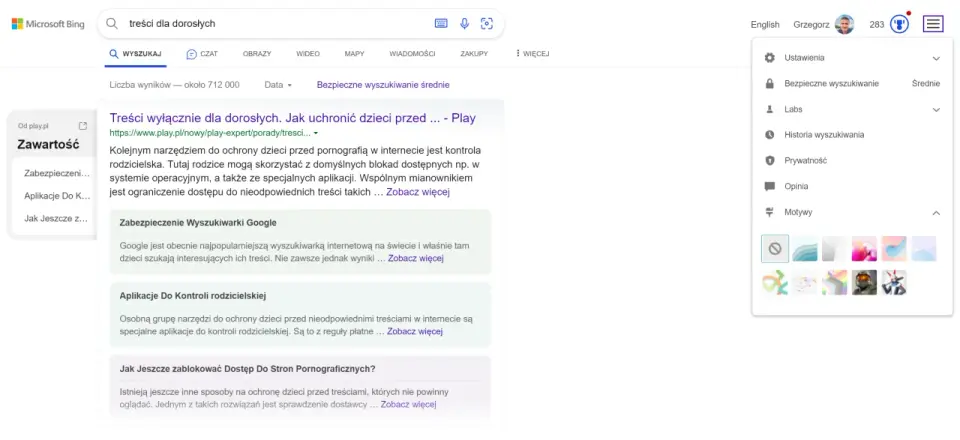The image size is (960, 440).
Task: Click the Motywy paint roller icon
Action: pos(770,212)
